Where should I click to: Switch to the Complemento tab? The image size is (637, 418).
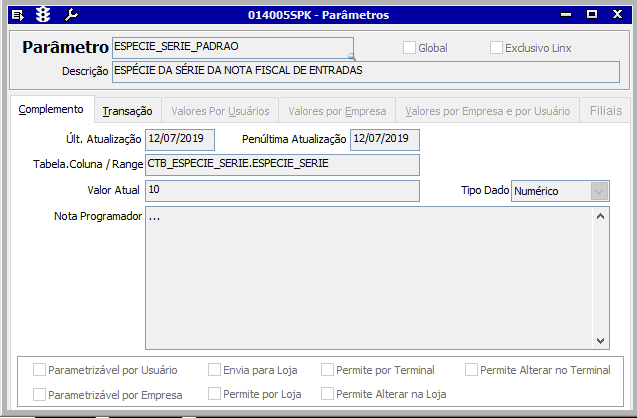point(52,109)
